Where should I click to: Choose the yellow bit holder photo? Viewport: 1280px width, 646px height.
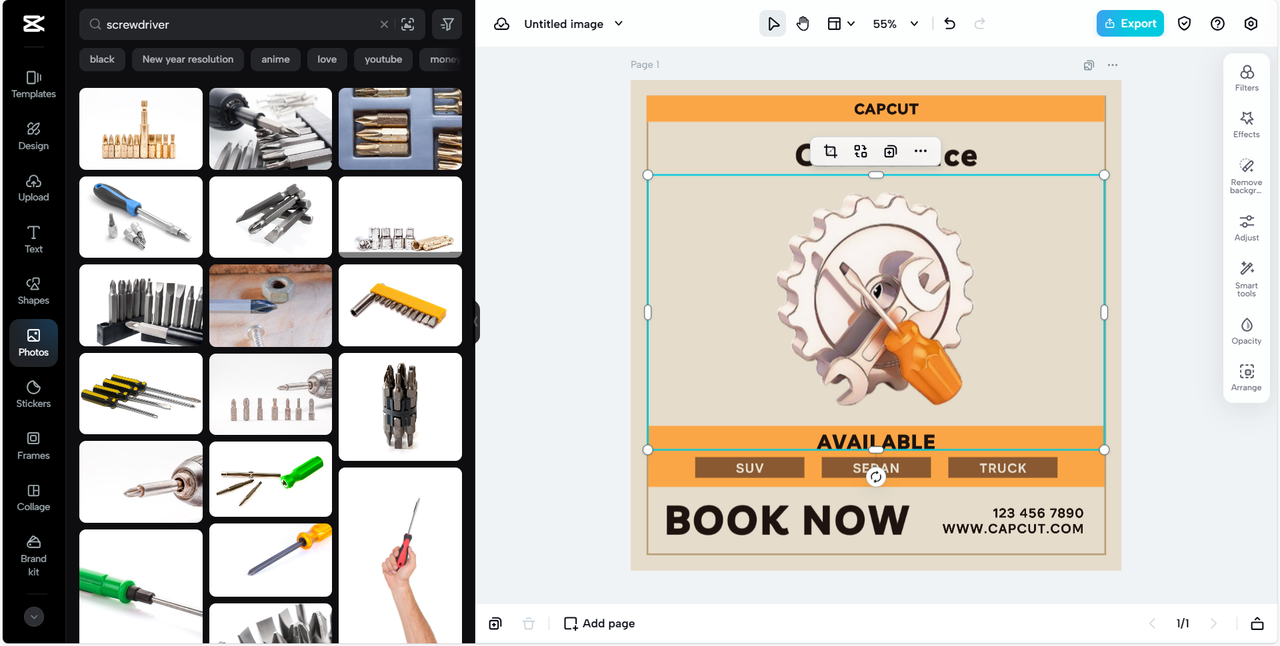[x=400, y=305]
